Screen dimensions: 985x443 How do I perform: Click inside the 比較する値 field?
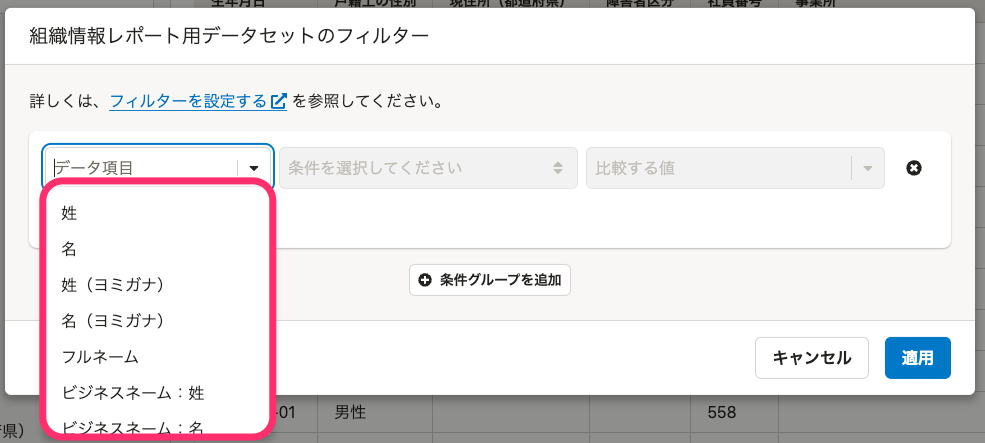(x=719, y=168)
